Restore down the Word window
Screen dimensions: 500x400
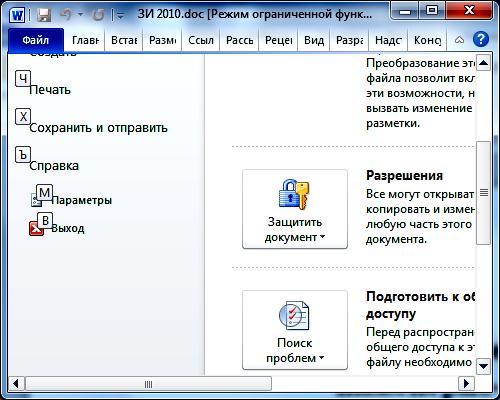[432, 11]
